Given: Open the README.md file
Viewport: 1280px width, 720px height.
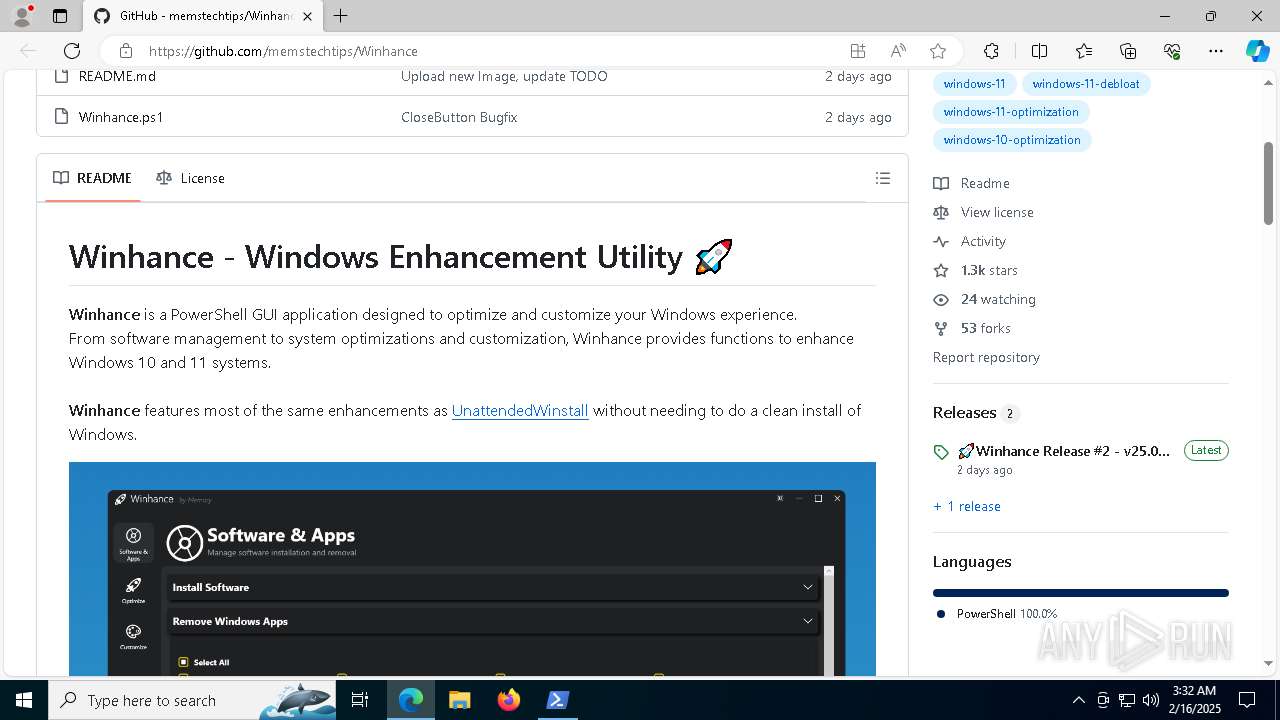Looking at the screenshot, I should point(117,76).
